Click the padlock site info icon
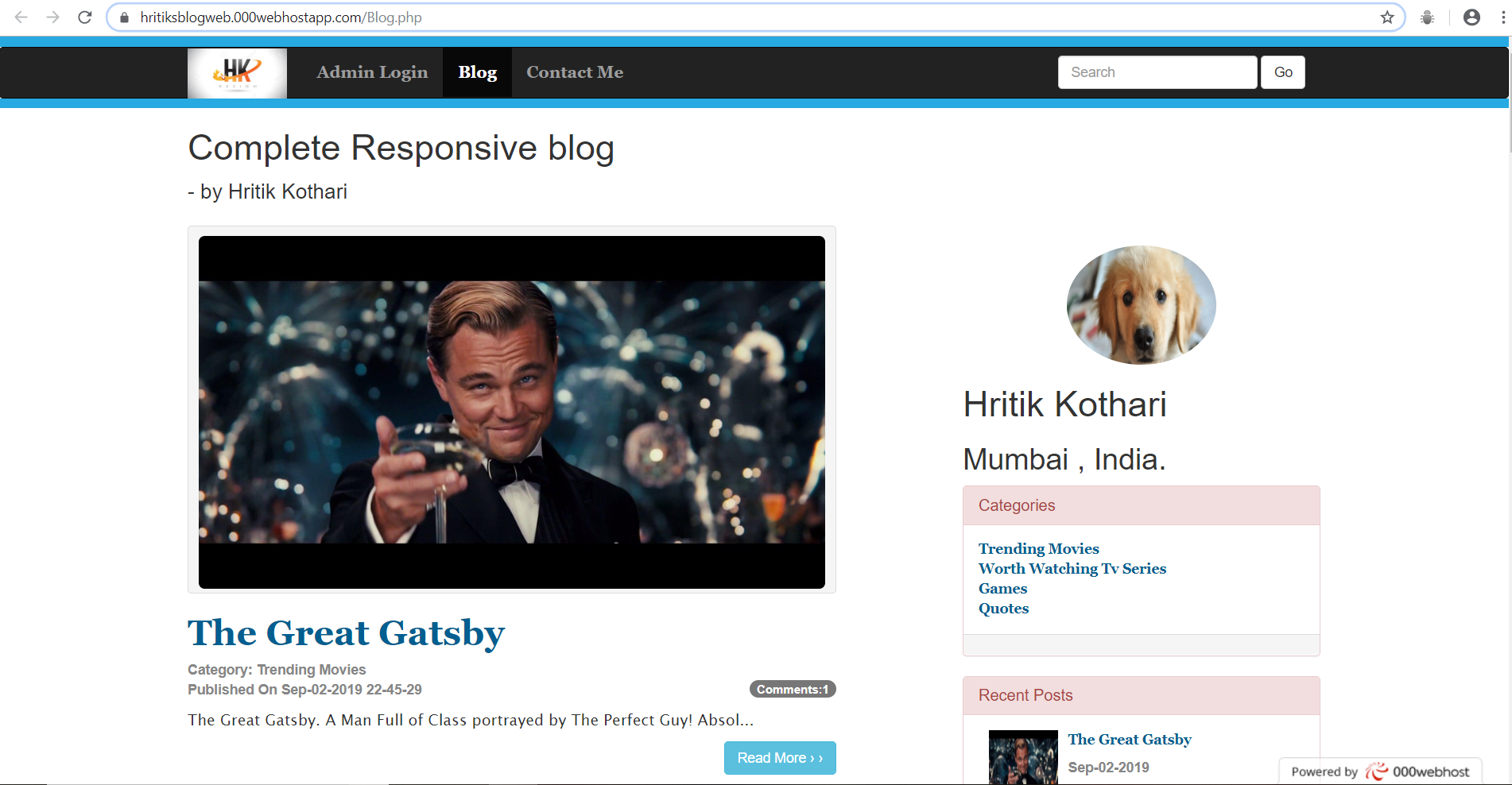 point(124,17)
